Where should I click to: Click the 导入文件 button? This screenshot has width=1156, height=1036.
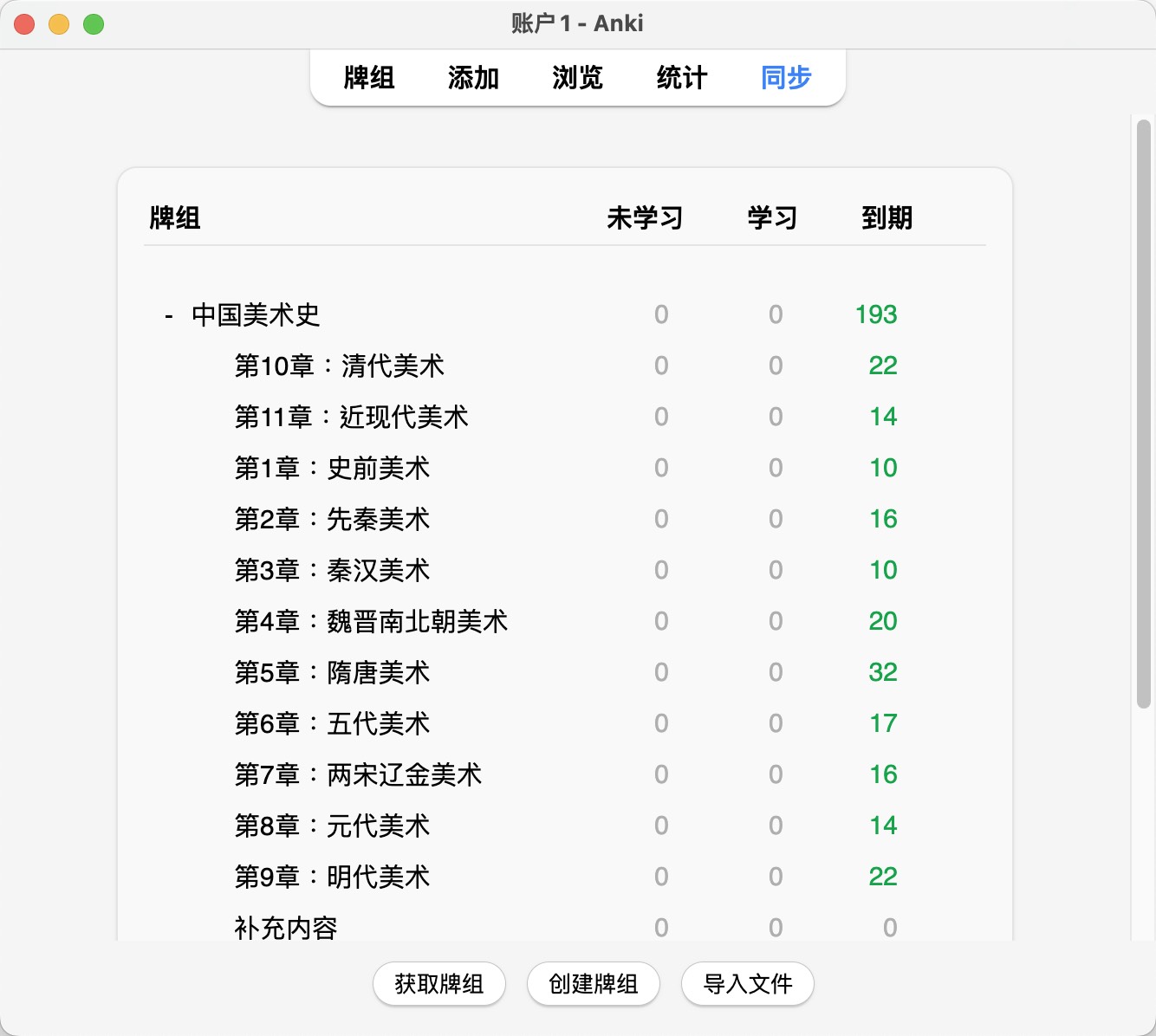click(x=747, y=984)
